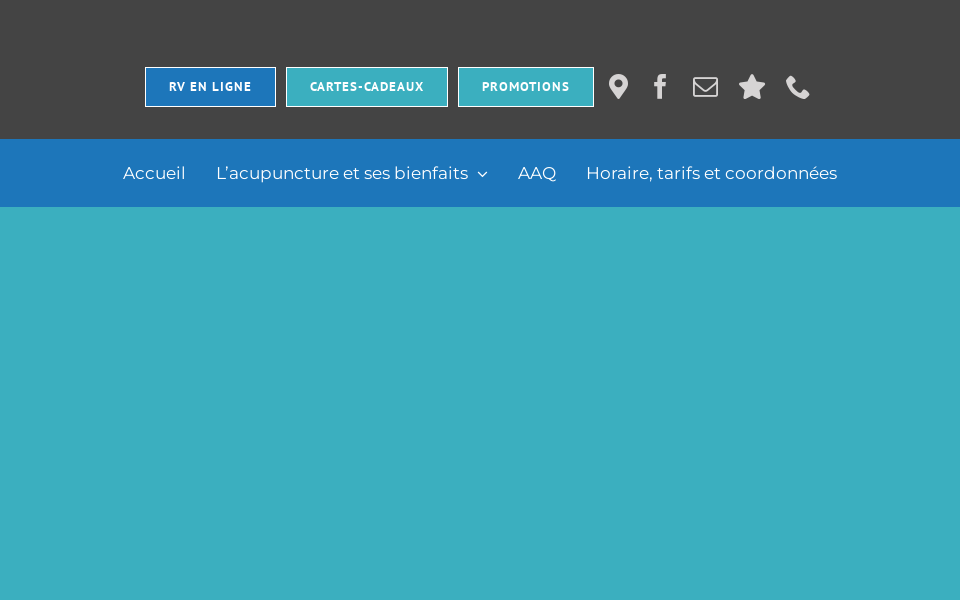
Task: Click the RV EN LIGNE button
Action: pos(210,87)
